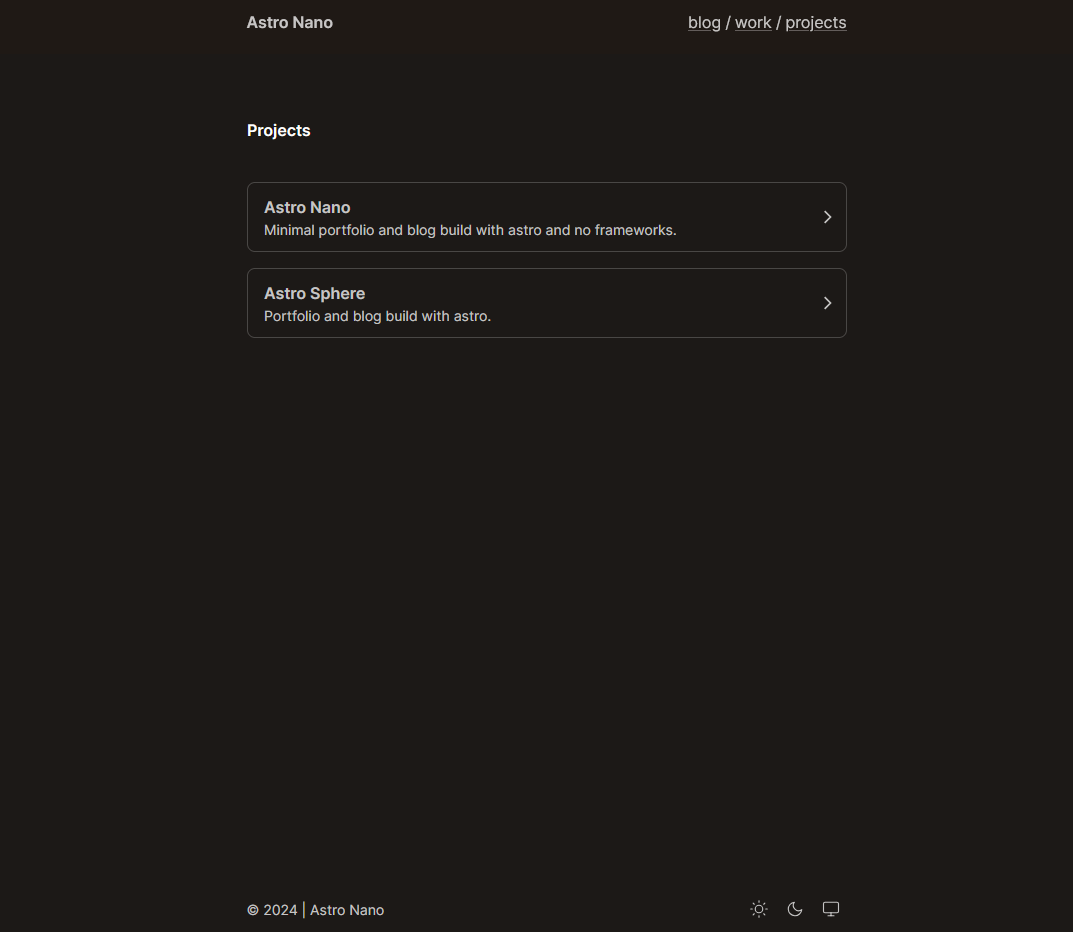Open the Astro Nano project card title

[x=307, y=208]
